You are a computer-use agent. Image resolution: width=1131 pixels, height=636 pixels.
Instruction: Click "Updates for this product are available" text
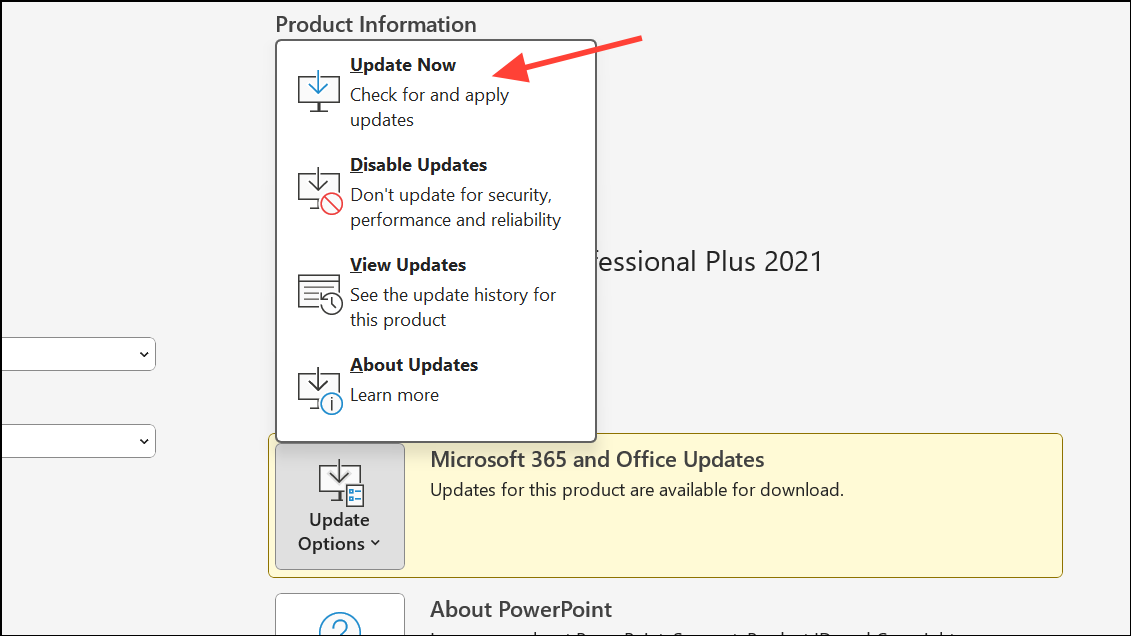(x=637, y=490)
